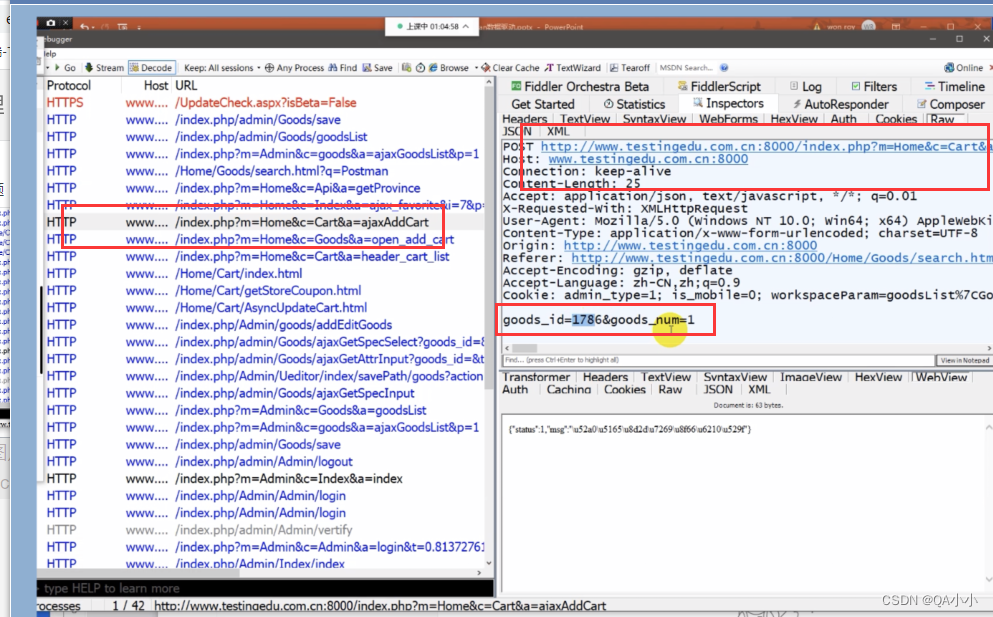Click the blue help icon near MSDN Search
Viewport: 993px width, 617px height.
724,68
